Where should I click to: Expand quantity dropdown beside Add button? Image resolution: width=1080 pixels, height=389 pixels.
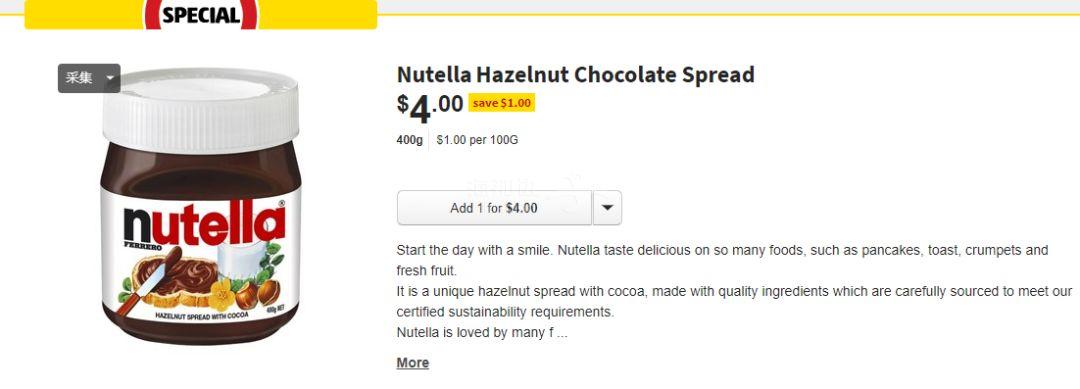pyautogui.click(x=607, y=208)
